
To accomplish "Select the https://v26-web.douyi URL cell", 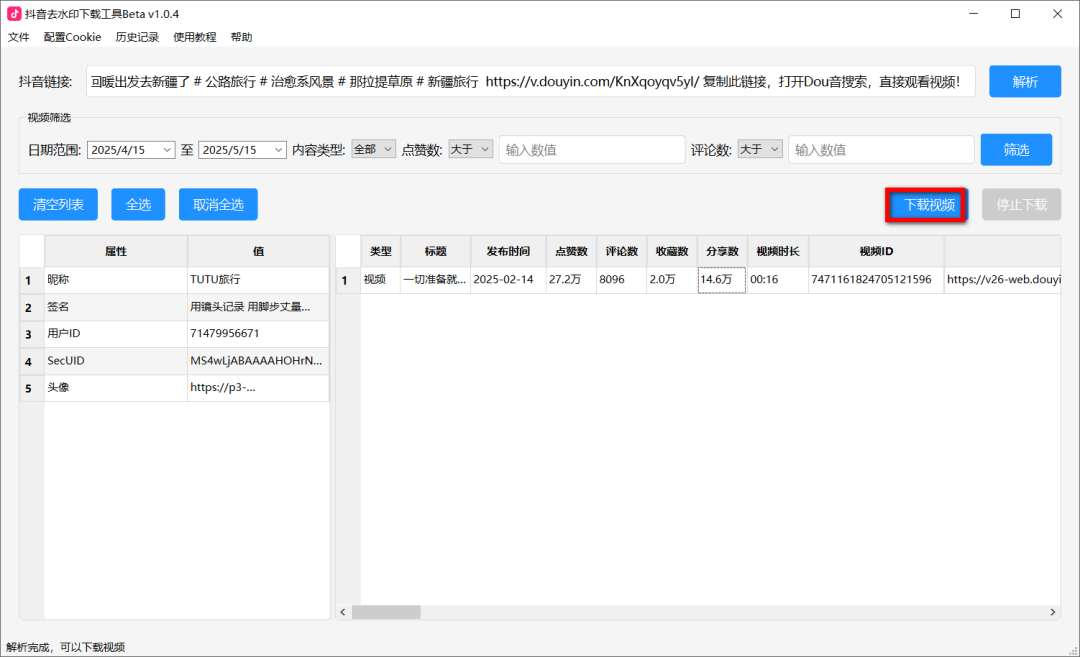I will [1002, 280].
